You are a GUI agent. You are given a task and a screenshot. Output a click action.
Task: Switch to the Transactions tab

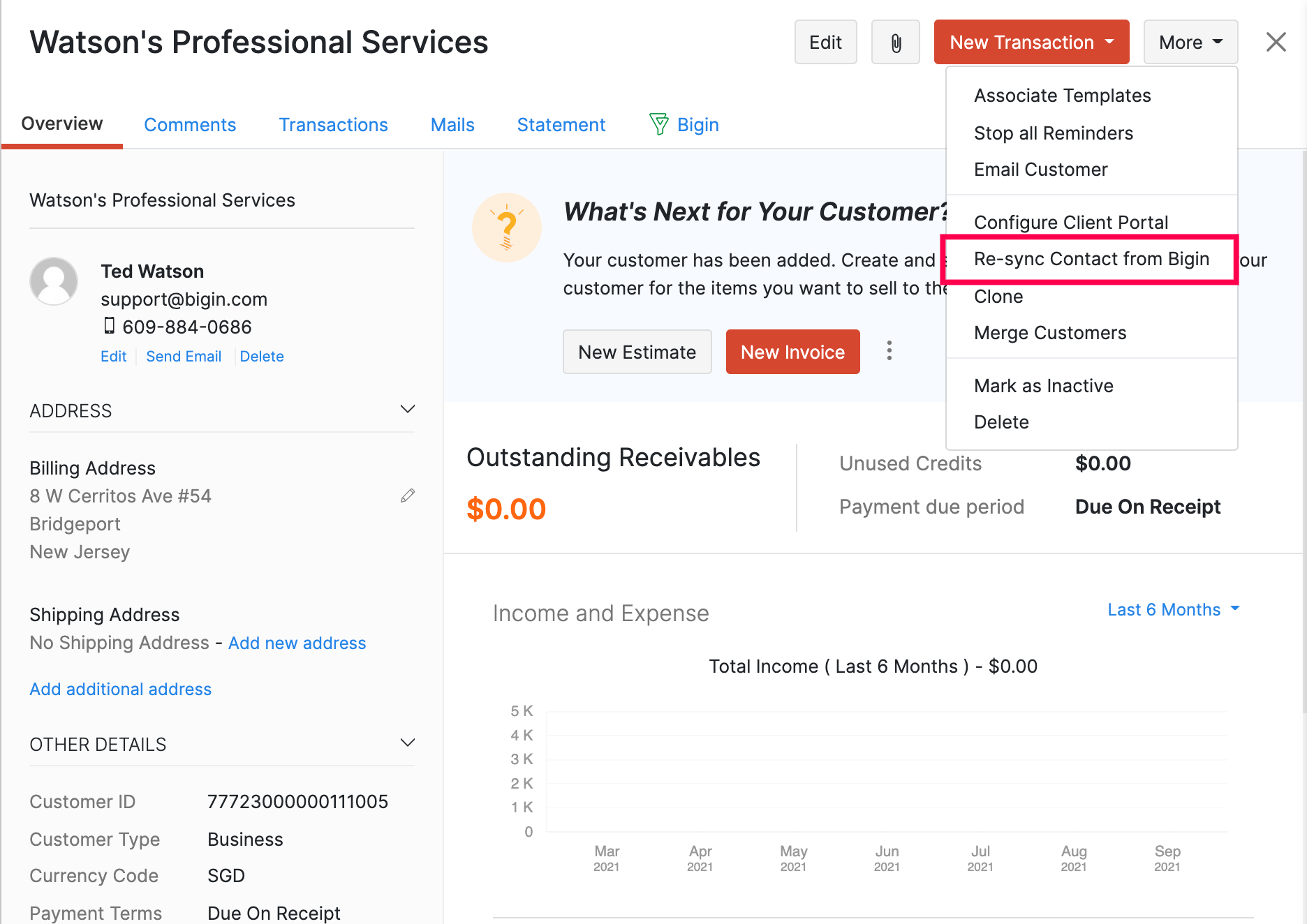click(x=333, y=124)
